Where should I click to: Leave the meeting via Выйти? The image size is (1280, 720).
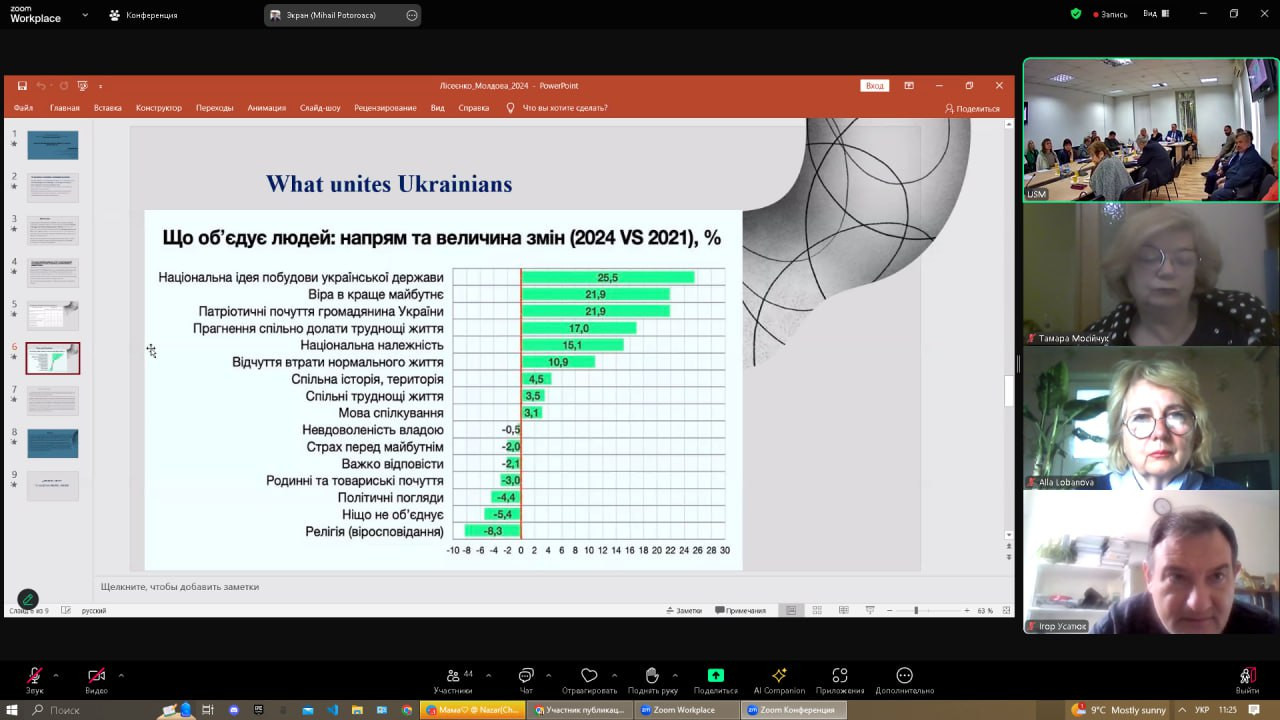[1246, 677]
